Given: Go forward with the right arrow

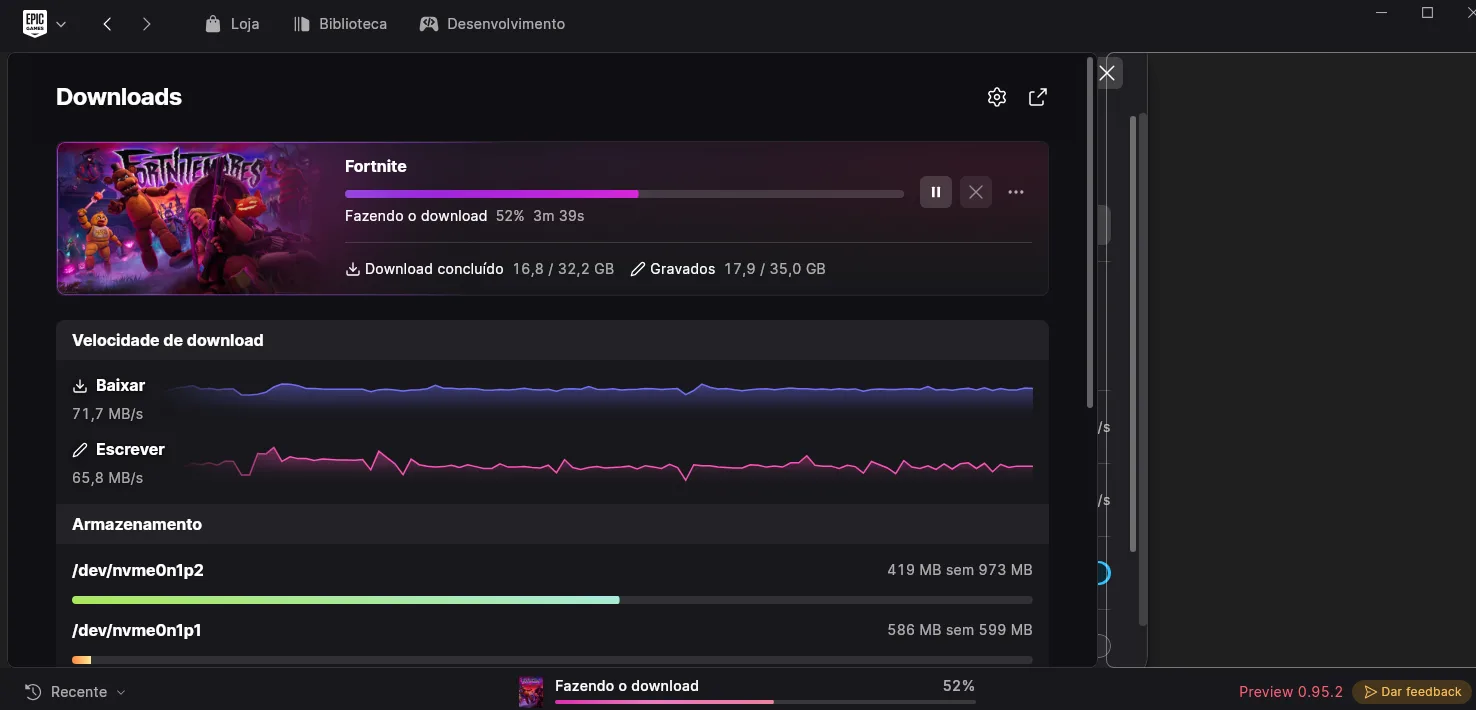Looking at the screenshot, I should tap(147, 24).
